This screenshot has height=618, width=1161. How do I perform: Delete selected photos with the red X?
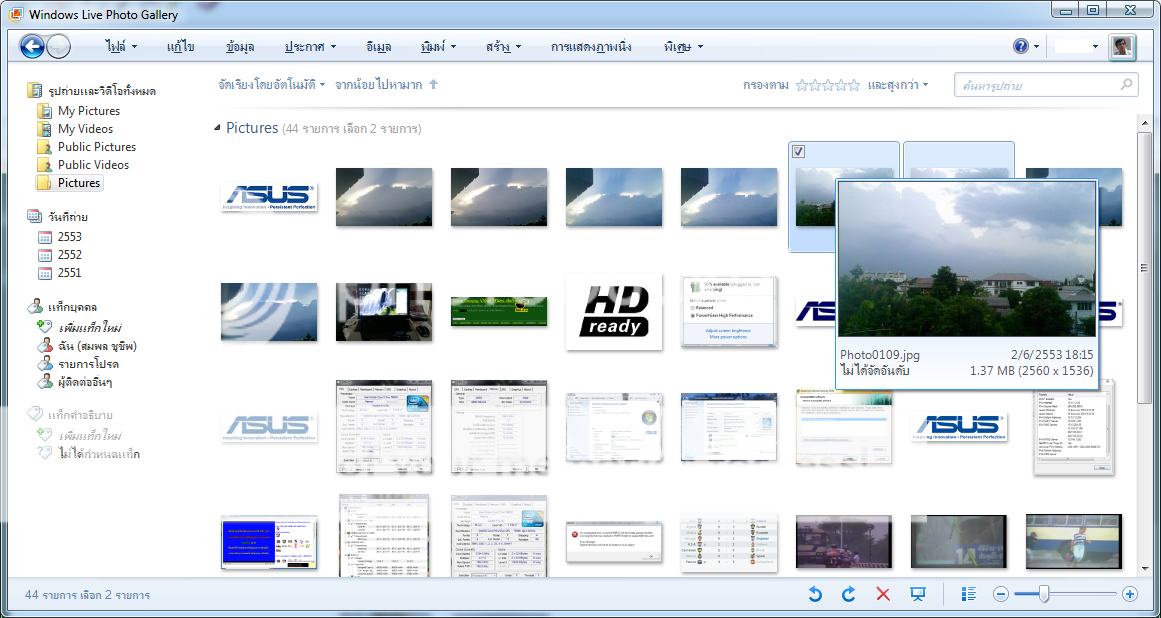pyautogui.click(x=883, y=594)
